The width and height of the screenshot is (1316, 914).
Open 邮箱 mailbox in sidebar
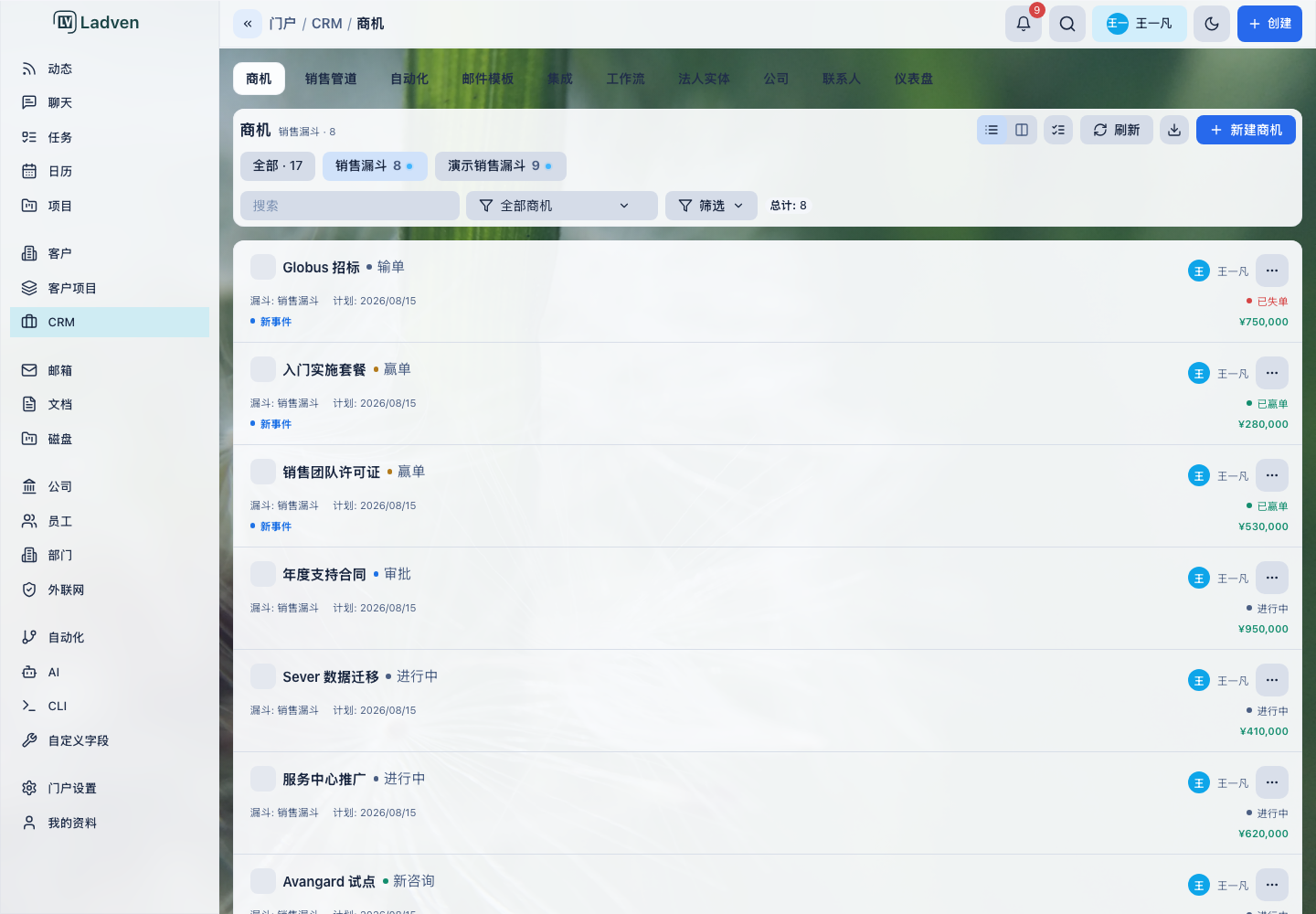pyautogui.click(x=110, y=370)
